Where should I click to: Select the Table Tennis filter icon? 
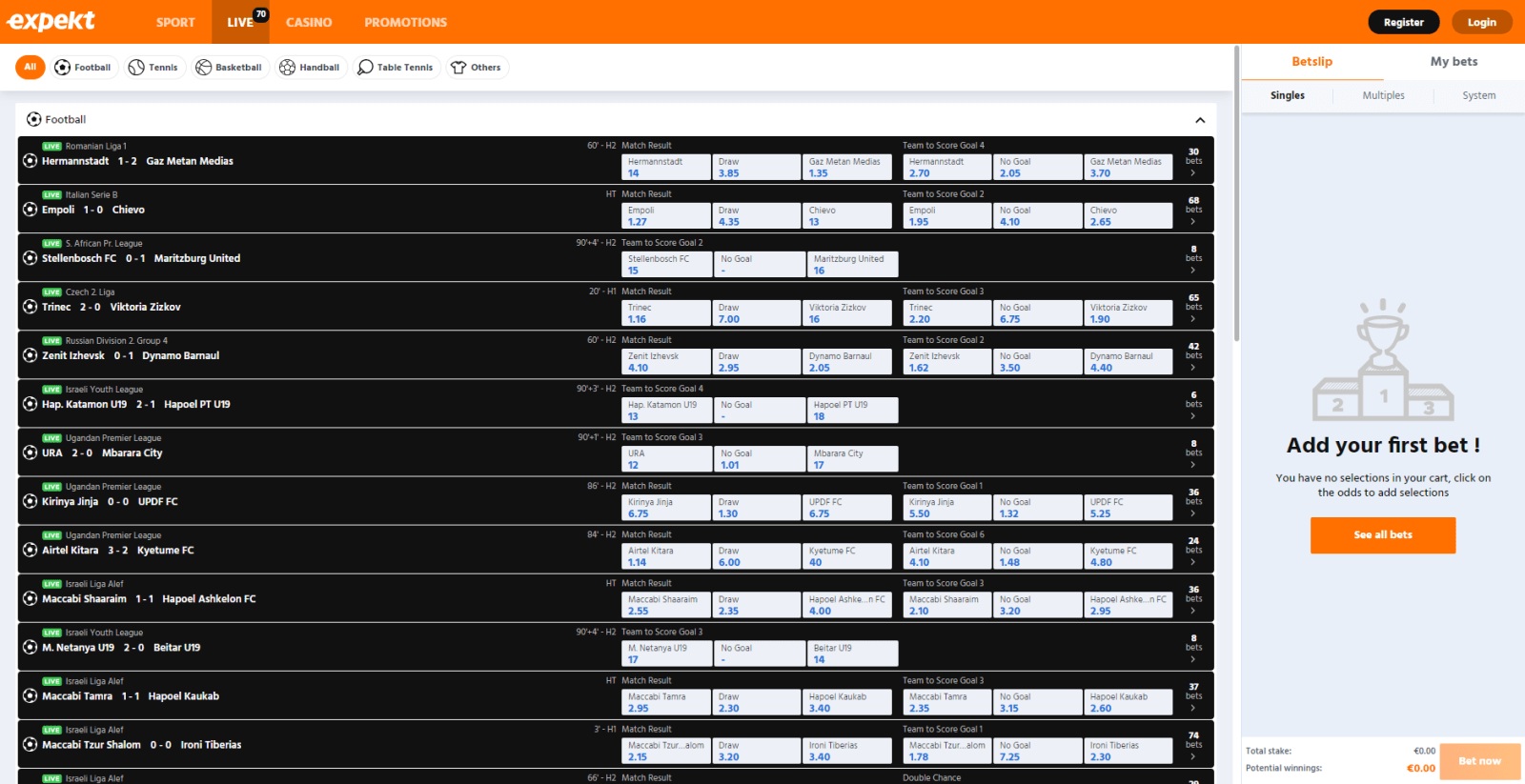365,68
